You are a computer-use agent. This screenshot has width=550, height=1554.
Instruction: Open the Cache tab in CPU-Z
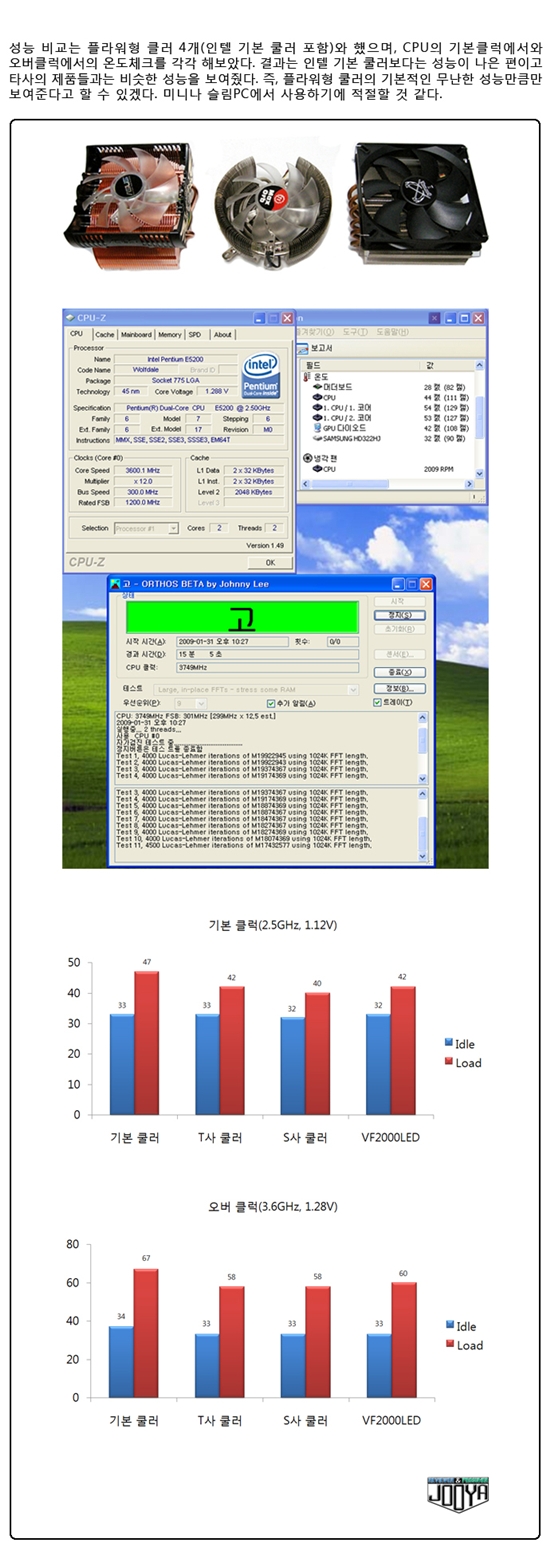tap(105, 335)
